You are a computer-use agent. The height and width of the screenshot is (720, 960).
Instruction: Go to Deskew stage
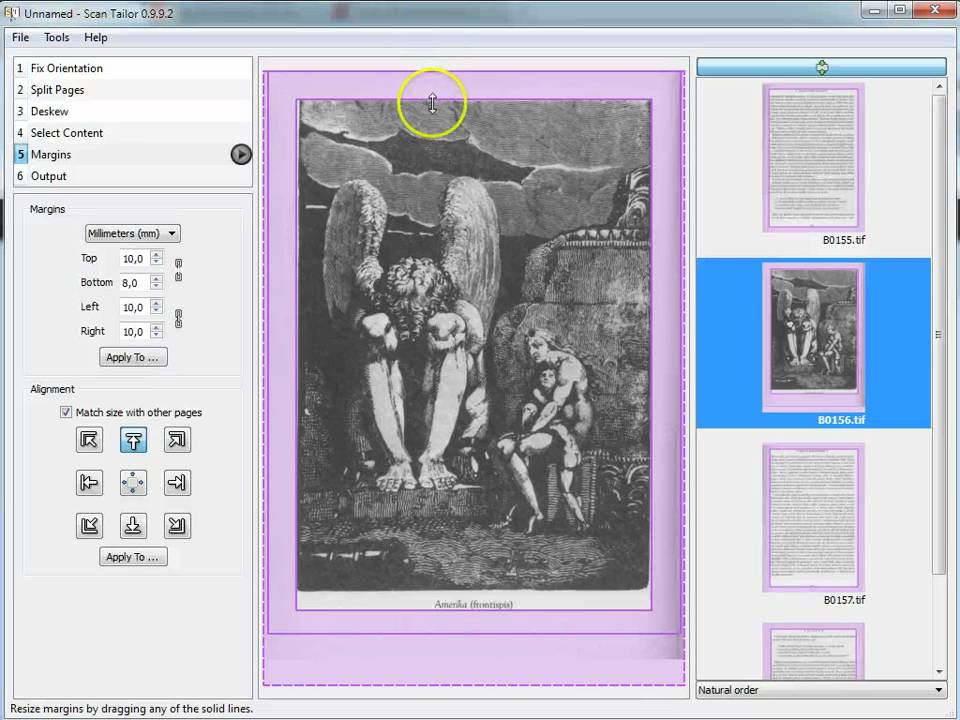tap(133, 111)
